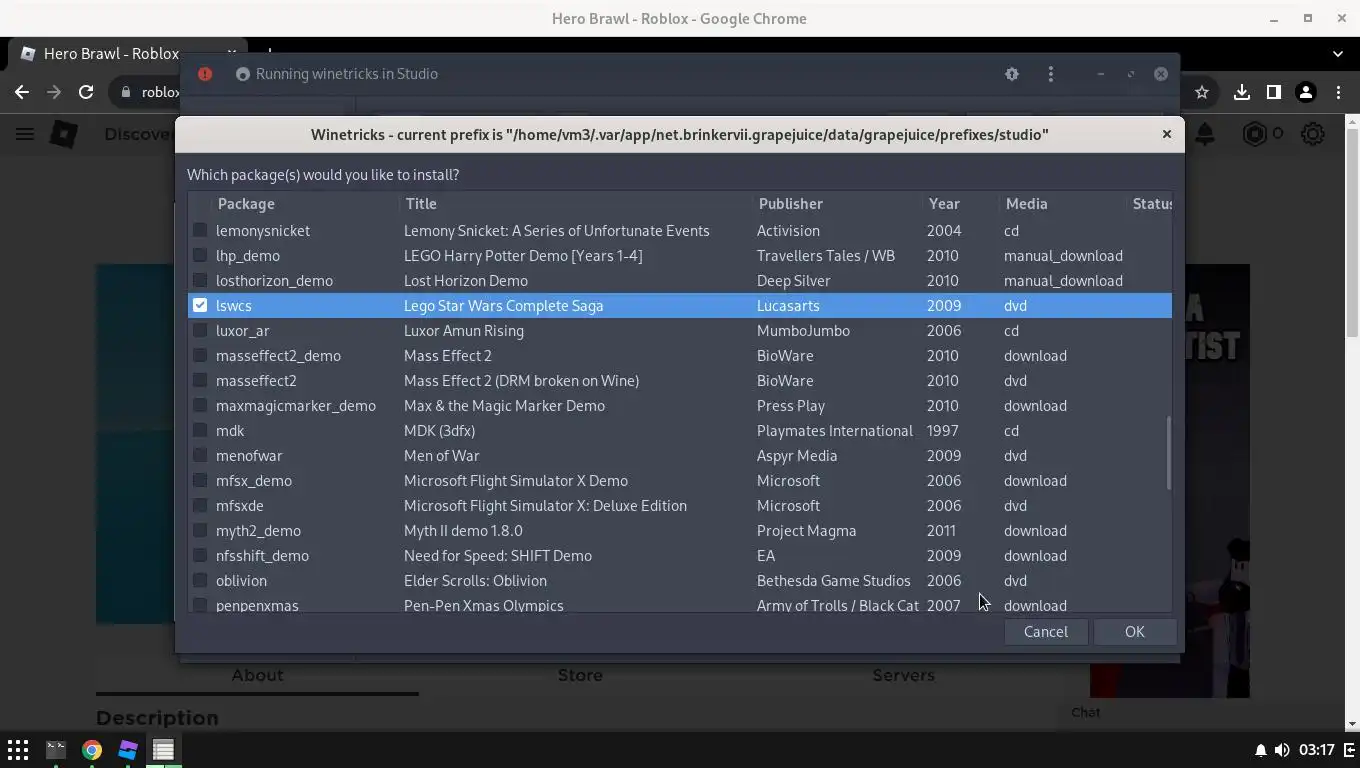Open the Grapejuice three-dot menu
Screen dimensions: 1360x768
[x=1050, y=74]
